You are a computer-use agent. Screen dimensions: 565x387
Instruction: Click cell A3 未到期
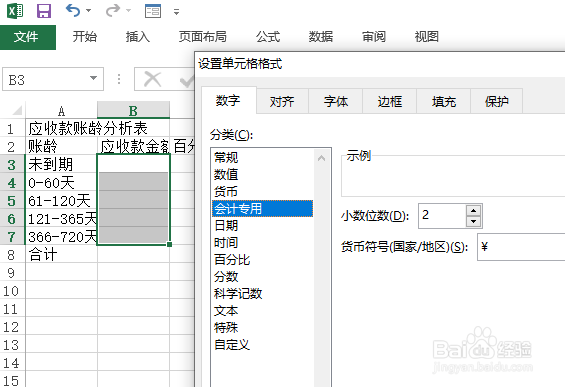pyautogui.click(x=61, y=164)
